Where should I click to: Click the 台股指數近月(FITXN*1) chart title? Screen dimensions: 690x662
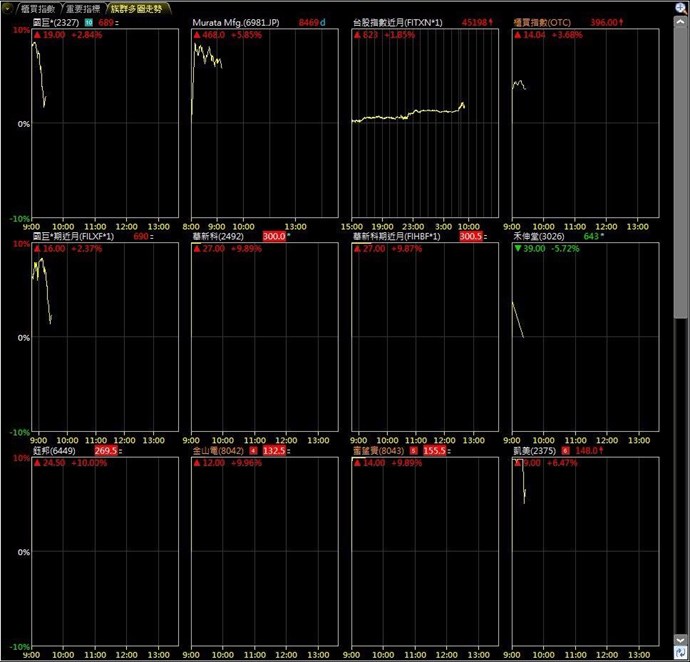tap(398, 22)
